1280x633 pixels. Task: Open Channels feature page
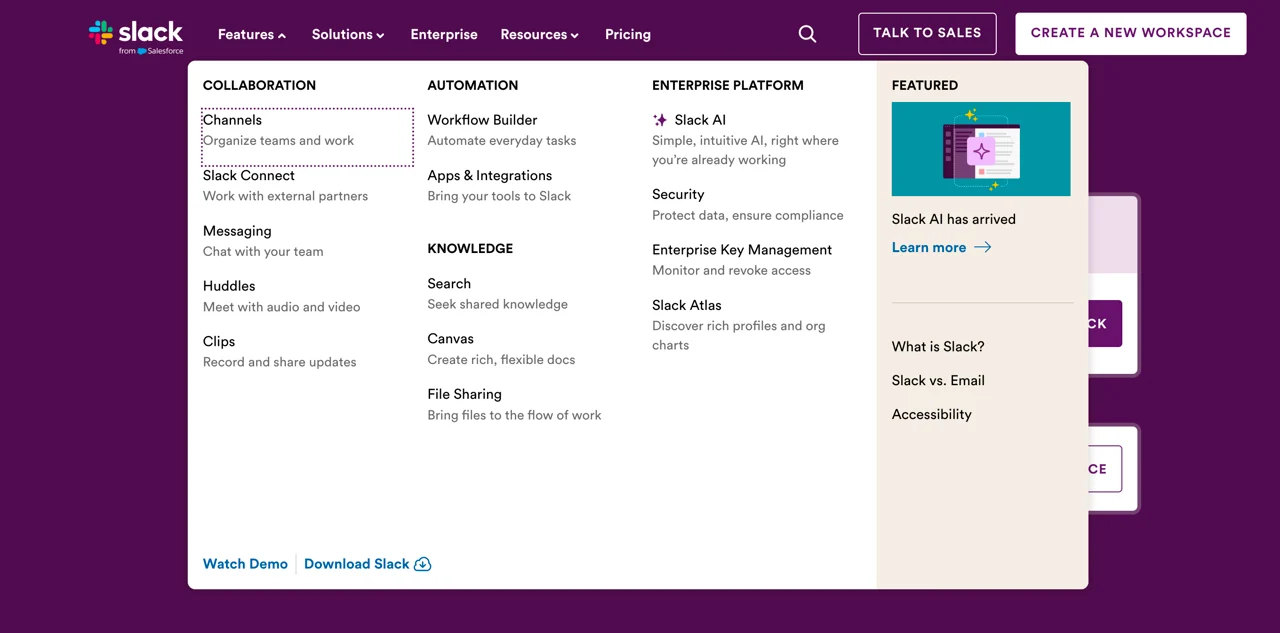pos(232,120)
